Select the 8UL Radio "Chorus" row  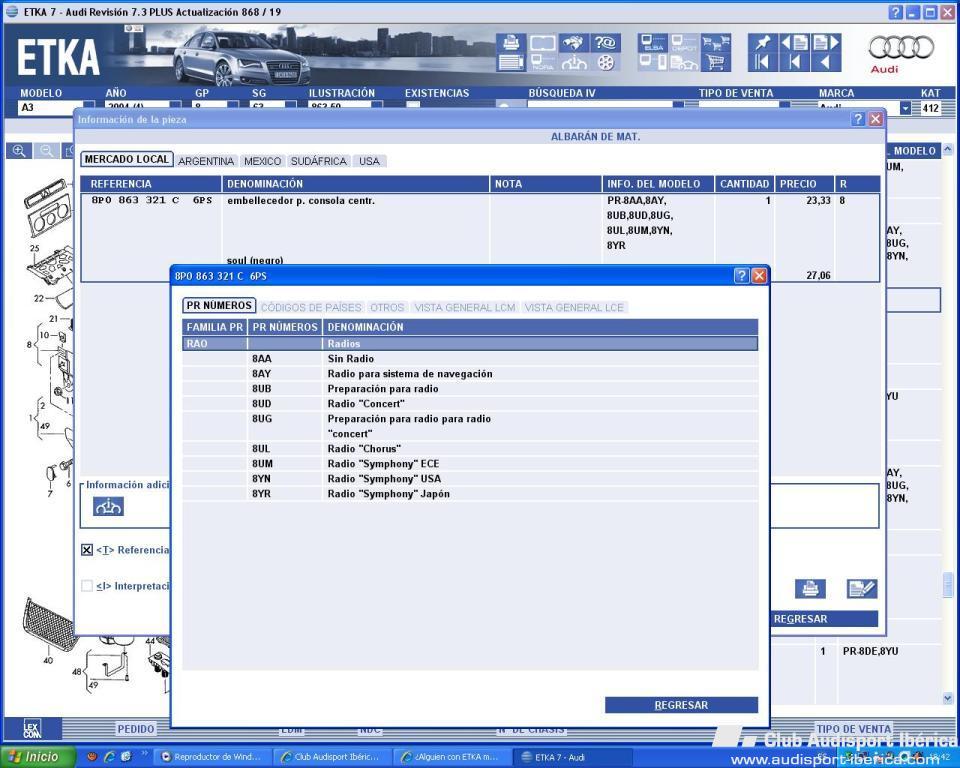pyautogui.click(x=470, y=449)
